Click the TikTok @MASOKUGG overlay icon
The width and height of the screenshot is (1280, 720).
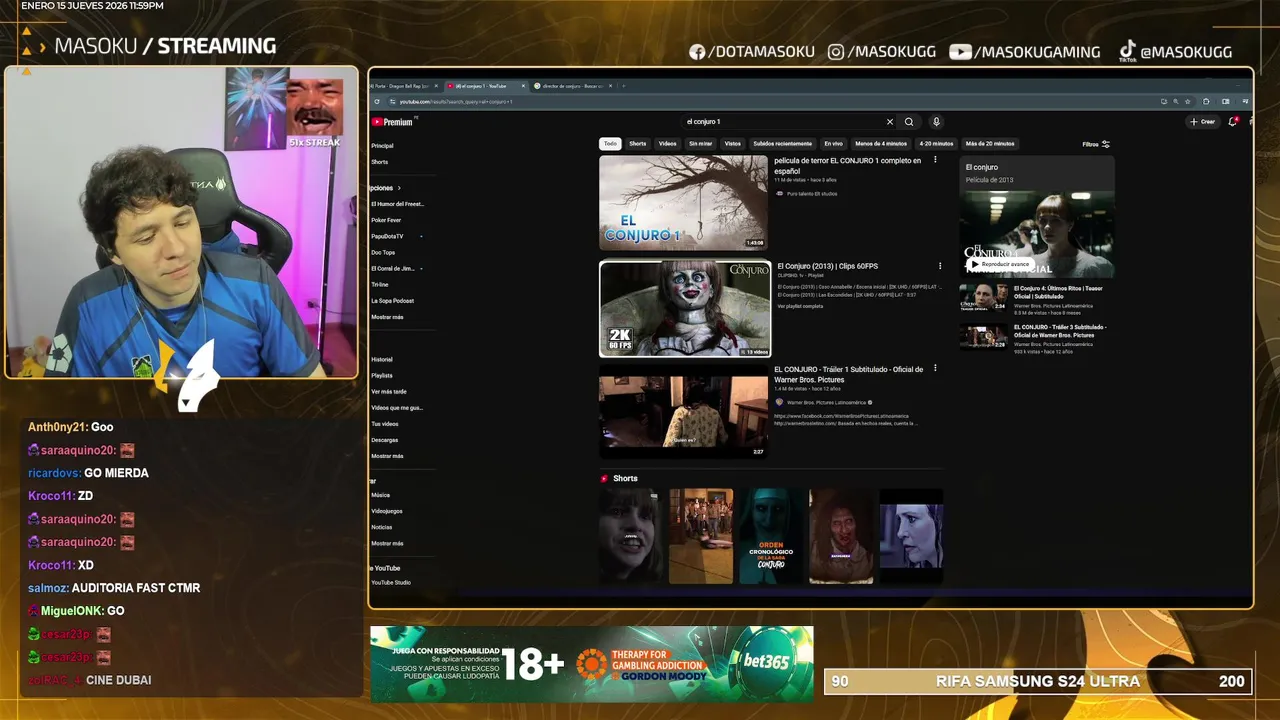coord(1127,50)
